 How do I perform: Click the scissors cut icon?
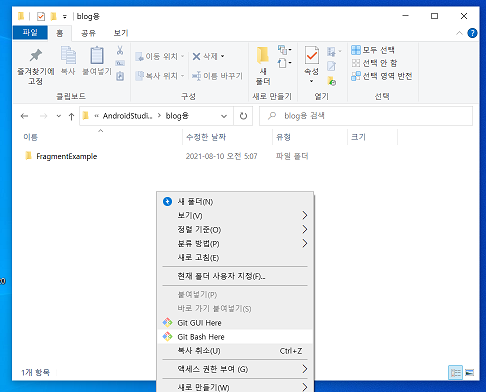point(120,50)
